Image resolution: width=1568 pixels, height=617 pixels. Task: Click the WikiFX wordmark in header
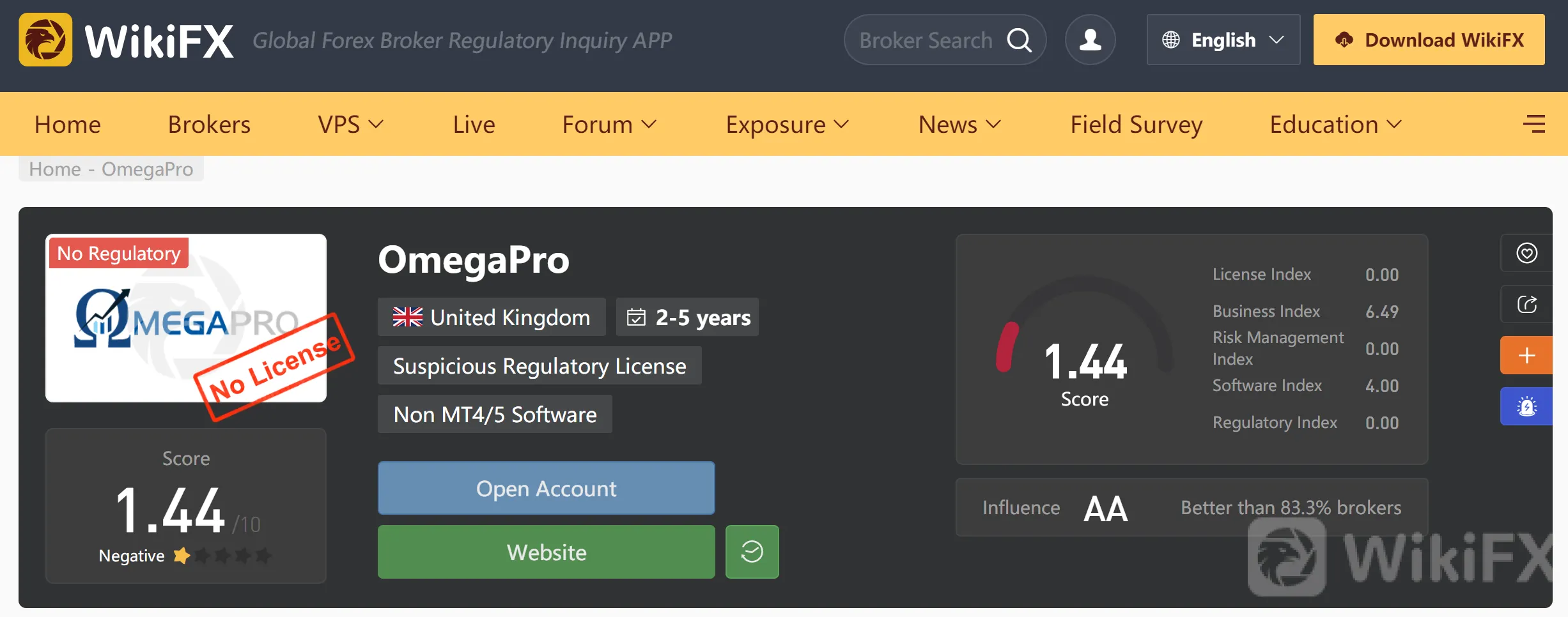(x=159, y=42)
